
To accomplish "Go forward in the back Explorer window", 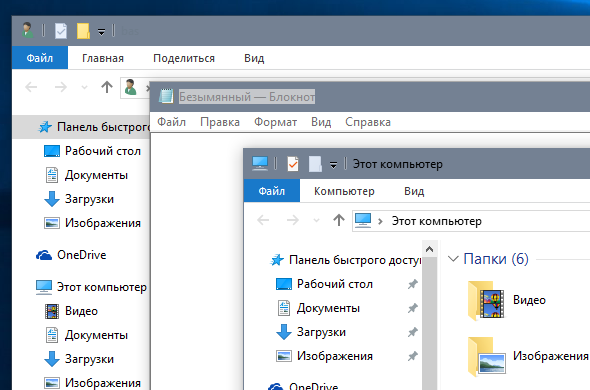I will [x=61, y=87].
